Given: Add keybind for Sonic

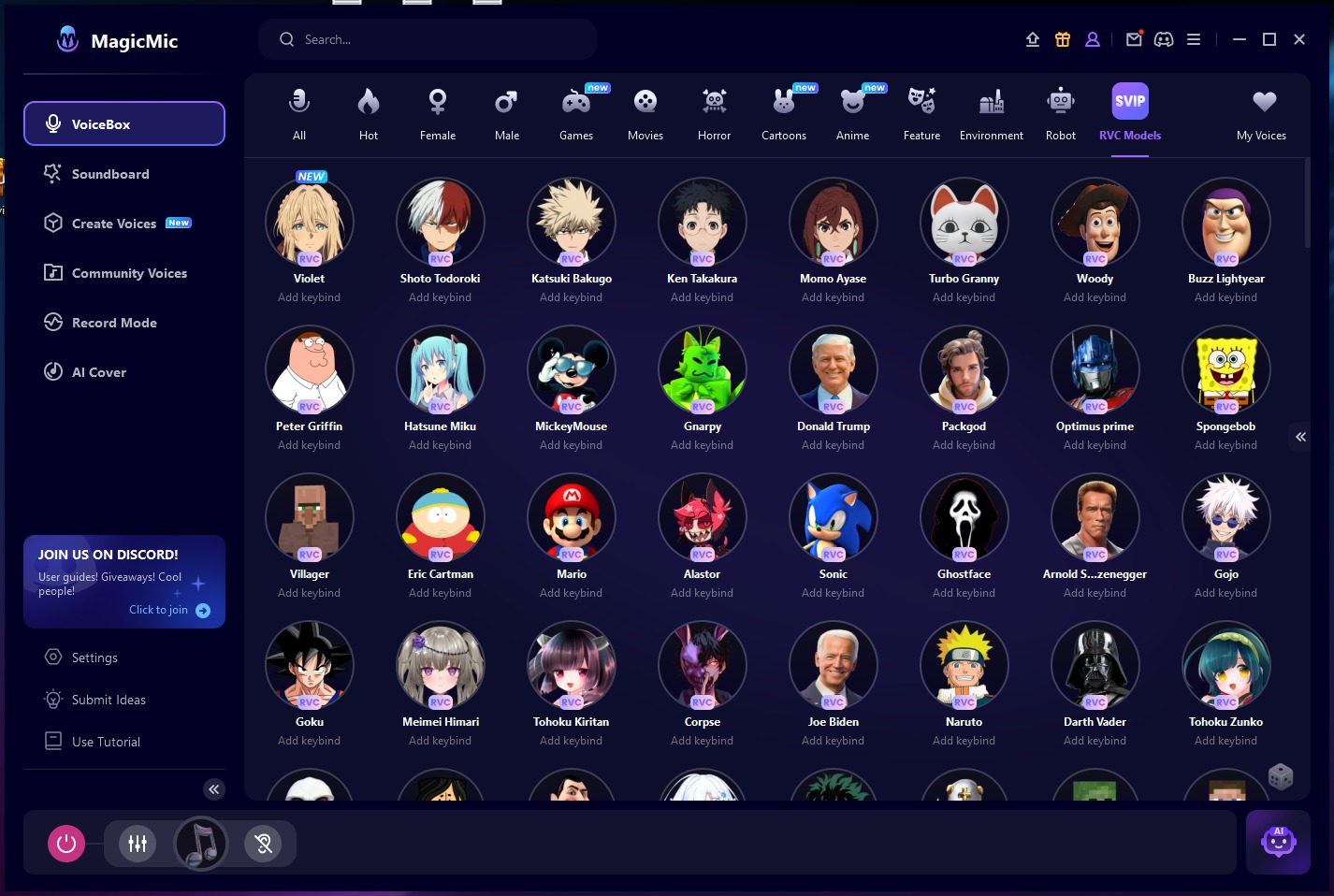Looking at the screenshot, I should click(834, 593).
